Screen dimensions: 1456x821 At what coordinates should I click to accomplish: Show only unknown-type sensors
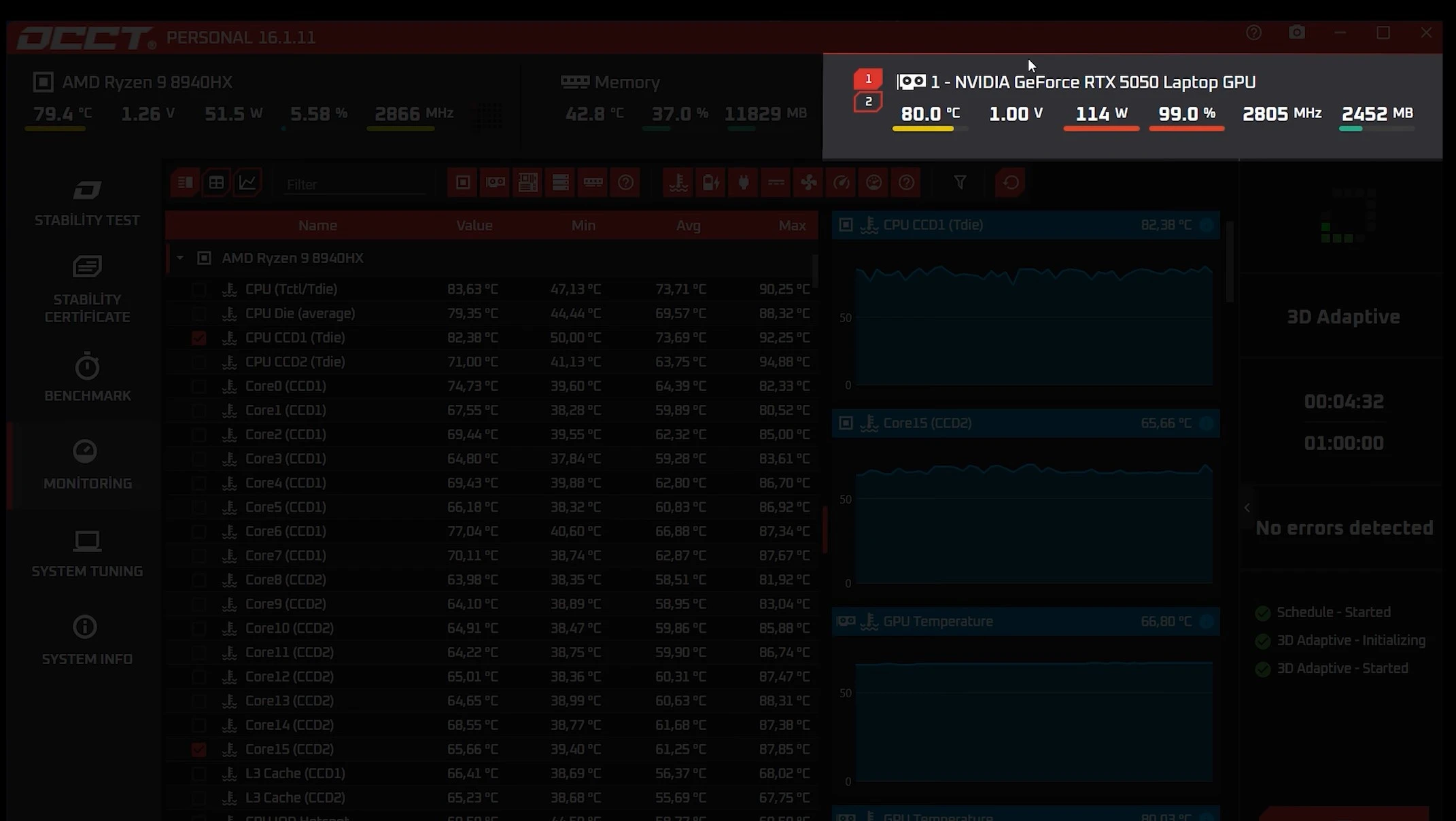pyautogui.click(x=906, y=182)
